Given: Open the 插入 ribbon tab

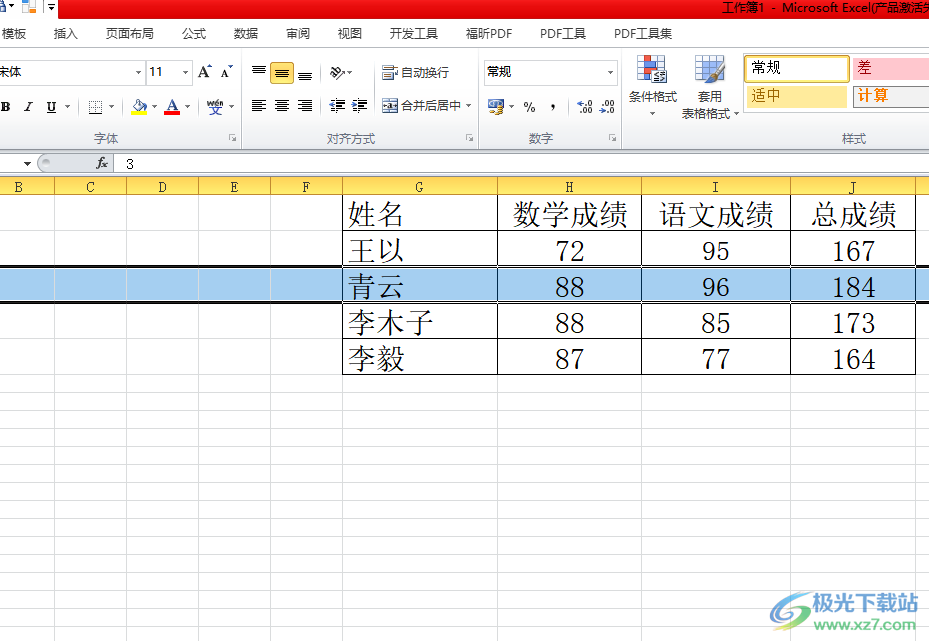Looking at the screenshot, I should tap(65, 34).
